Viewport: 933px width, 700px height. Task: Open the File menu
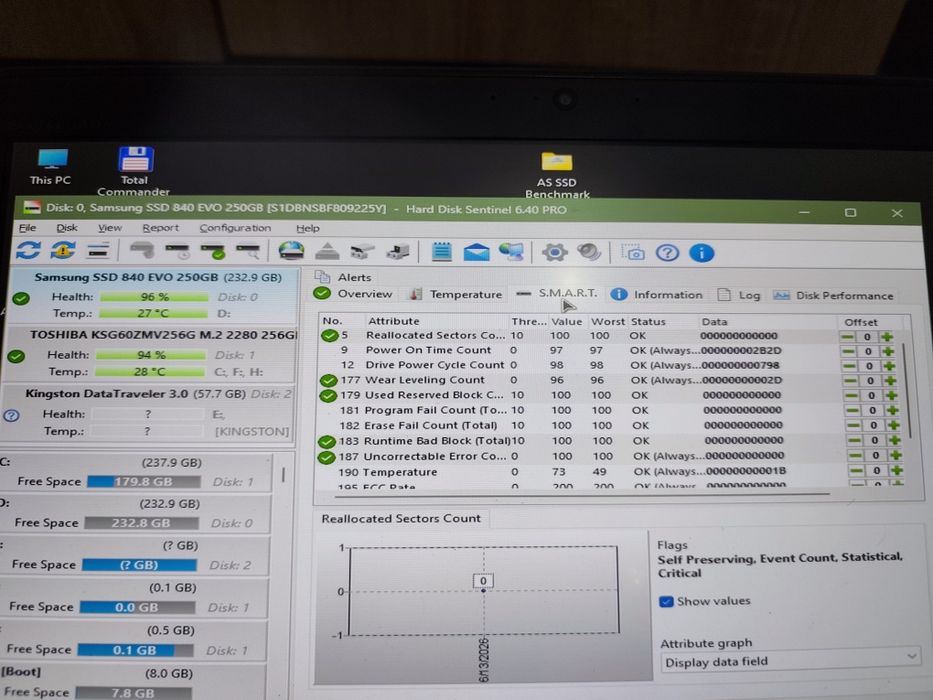[x=27, y=228]
